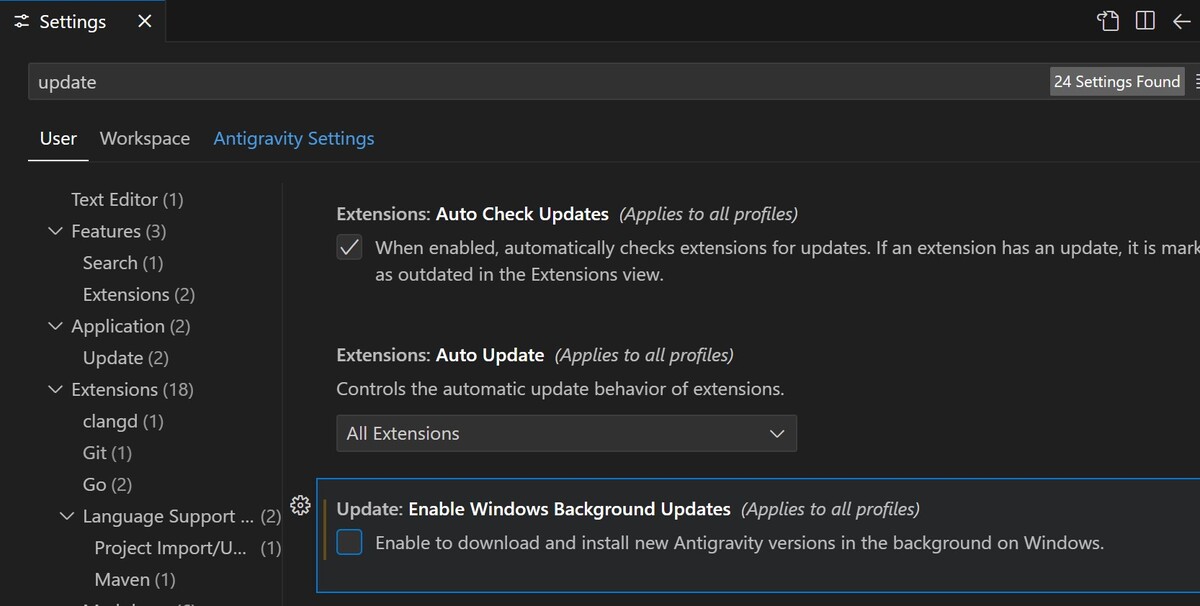Select the User settings tab

[58, 139]
